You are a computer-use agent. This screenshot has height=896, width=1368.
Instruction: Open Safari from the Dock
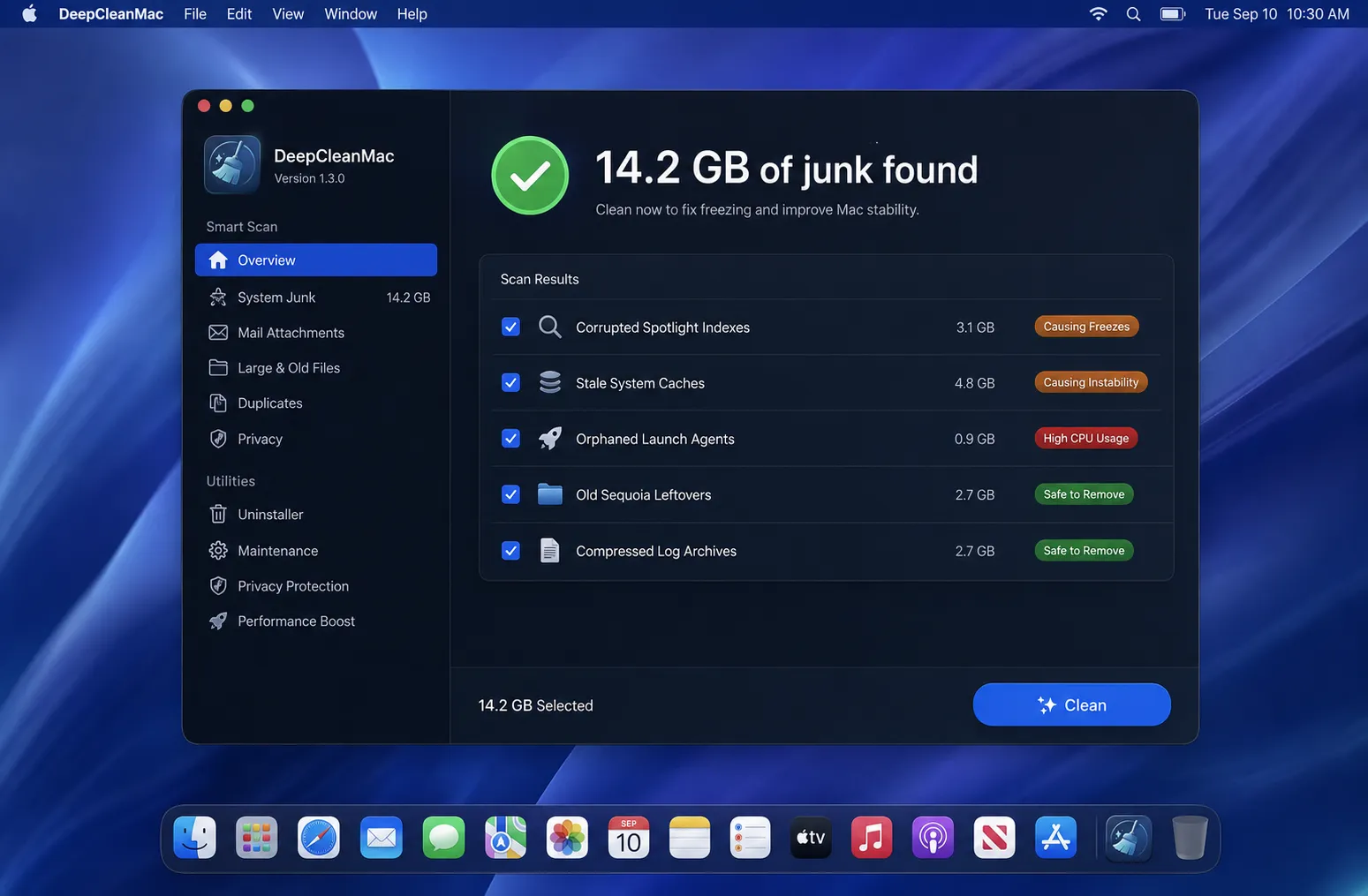(x=319, y=837)
